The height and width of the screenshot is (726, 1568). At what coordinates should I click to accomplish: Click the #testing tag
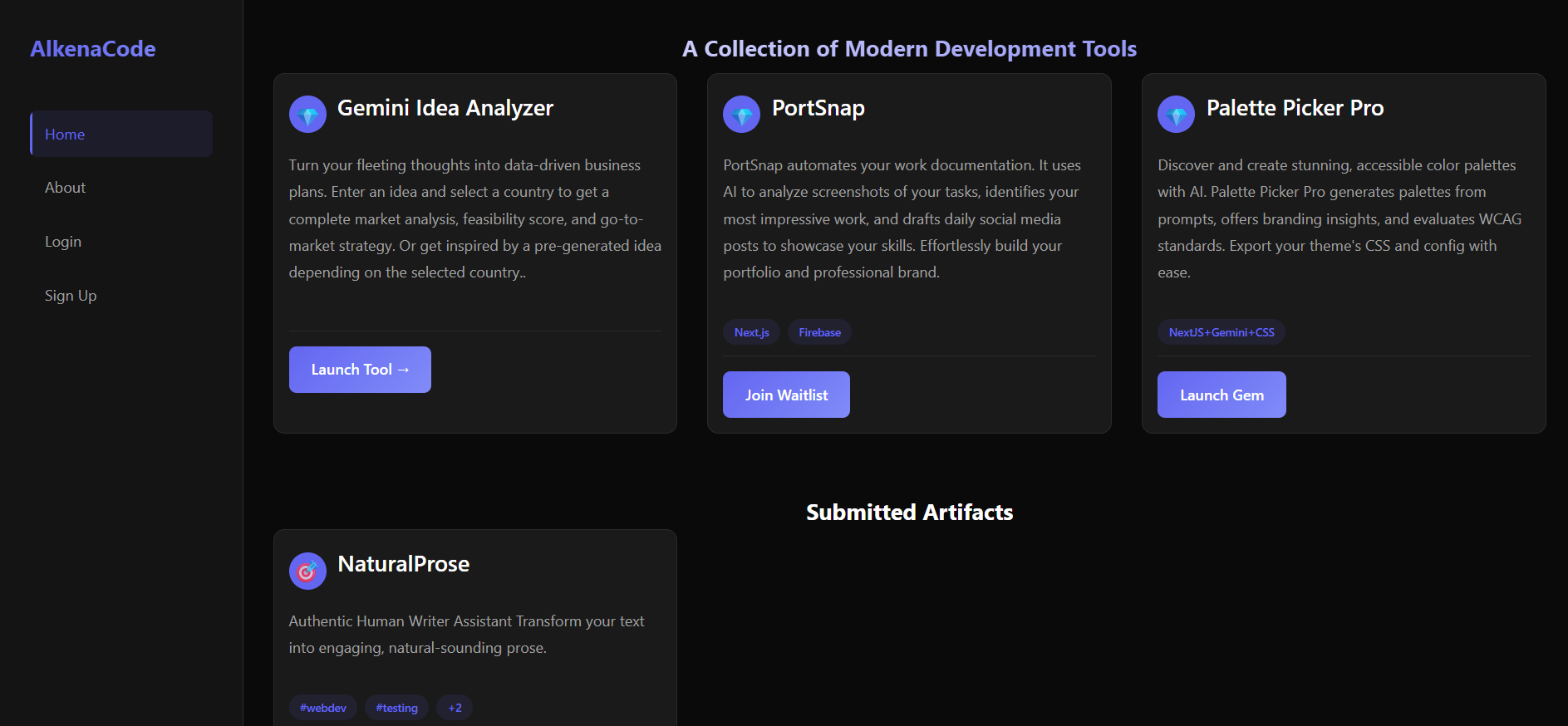click(x=396, y=707)
